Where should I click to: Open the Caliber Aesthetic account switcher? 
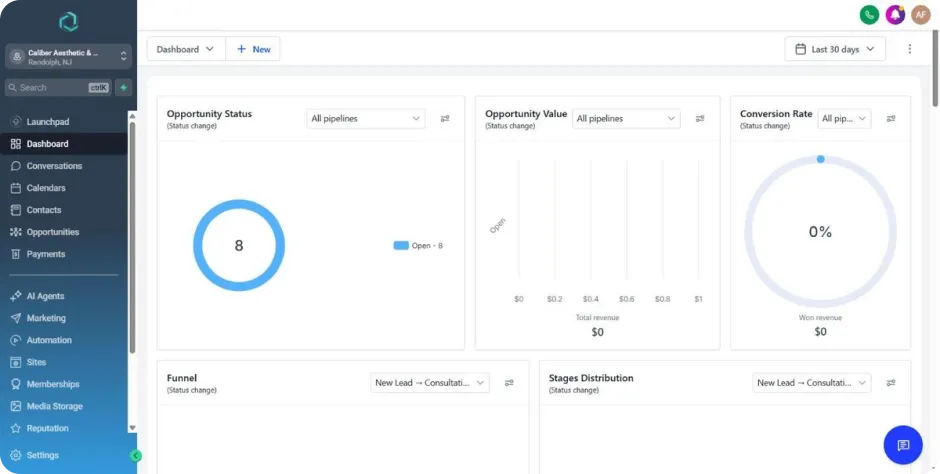point(68,57)
